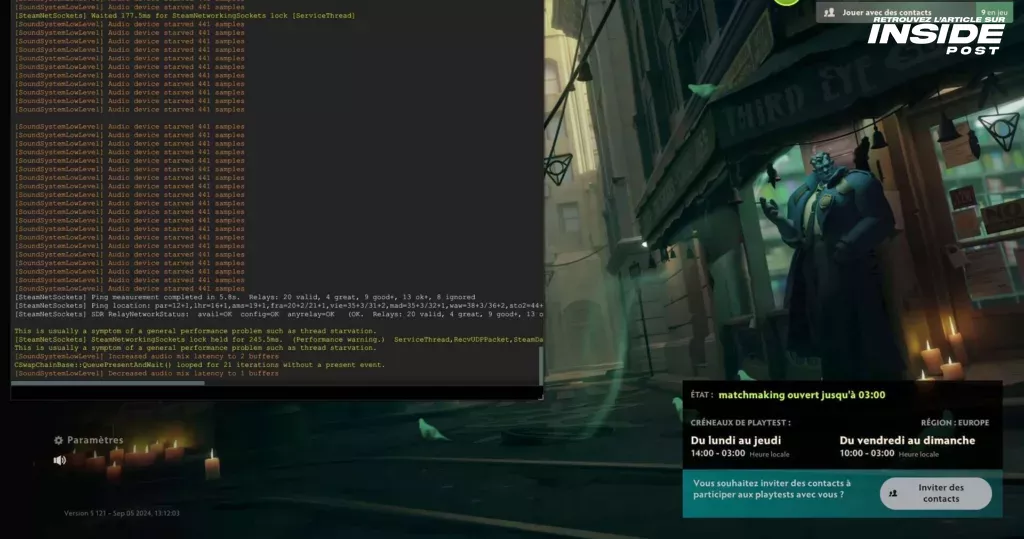Click the 'Version 5 121 - Sep 05 2024' text
The width and height of the screenshot is (1024, 539).
click(121, 513)
